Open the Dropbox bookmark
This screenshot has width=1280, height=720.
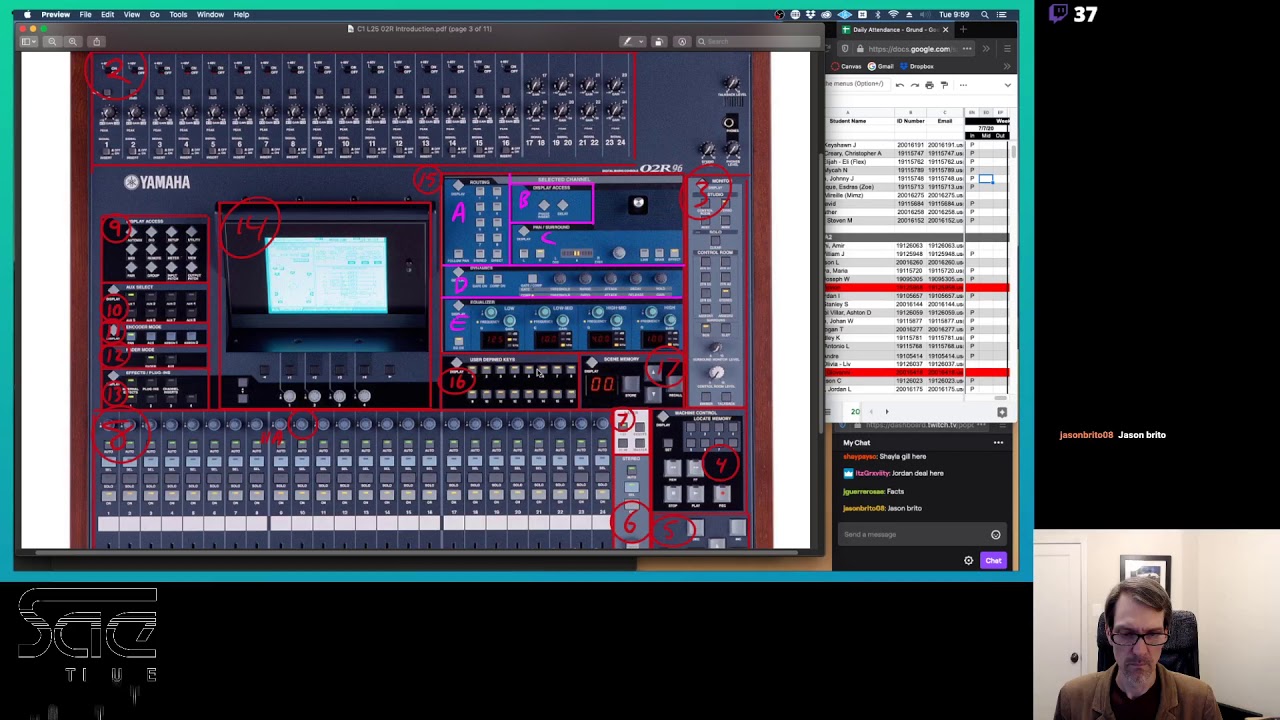919,67
